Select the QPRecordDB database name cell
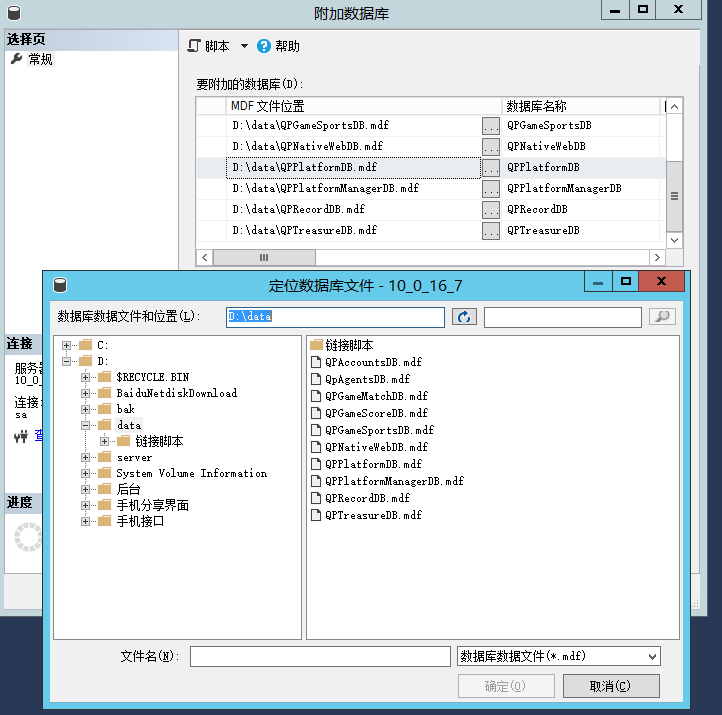 pos(582,209)
